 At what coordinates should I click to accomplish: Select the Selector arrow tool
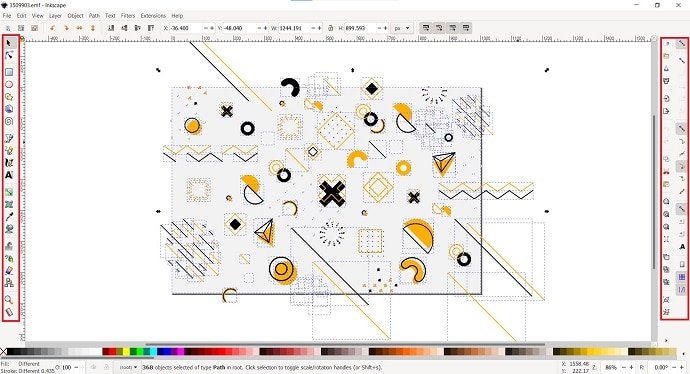(8, 43)
